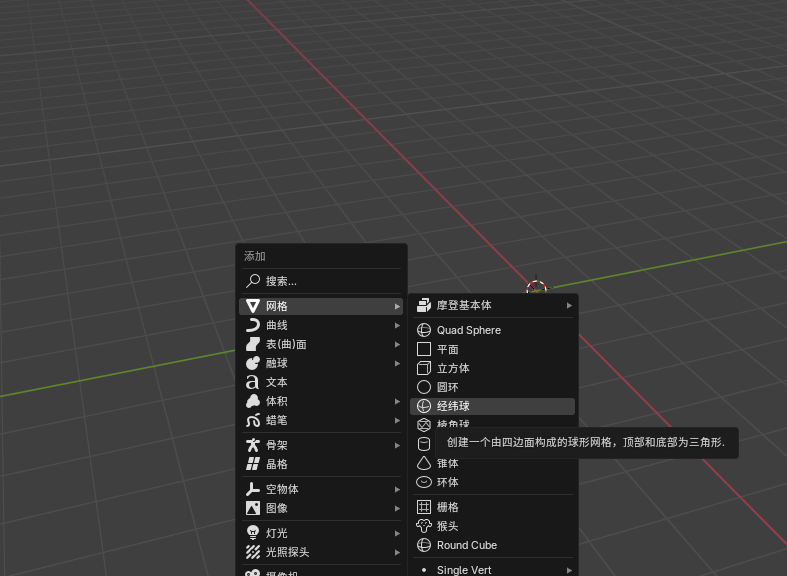Expand the 摩登基本体 submenu arrow
This screenshot has height=576, width=787.
(569, 306)
